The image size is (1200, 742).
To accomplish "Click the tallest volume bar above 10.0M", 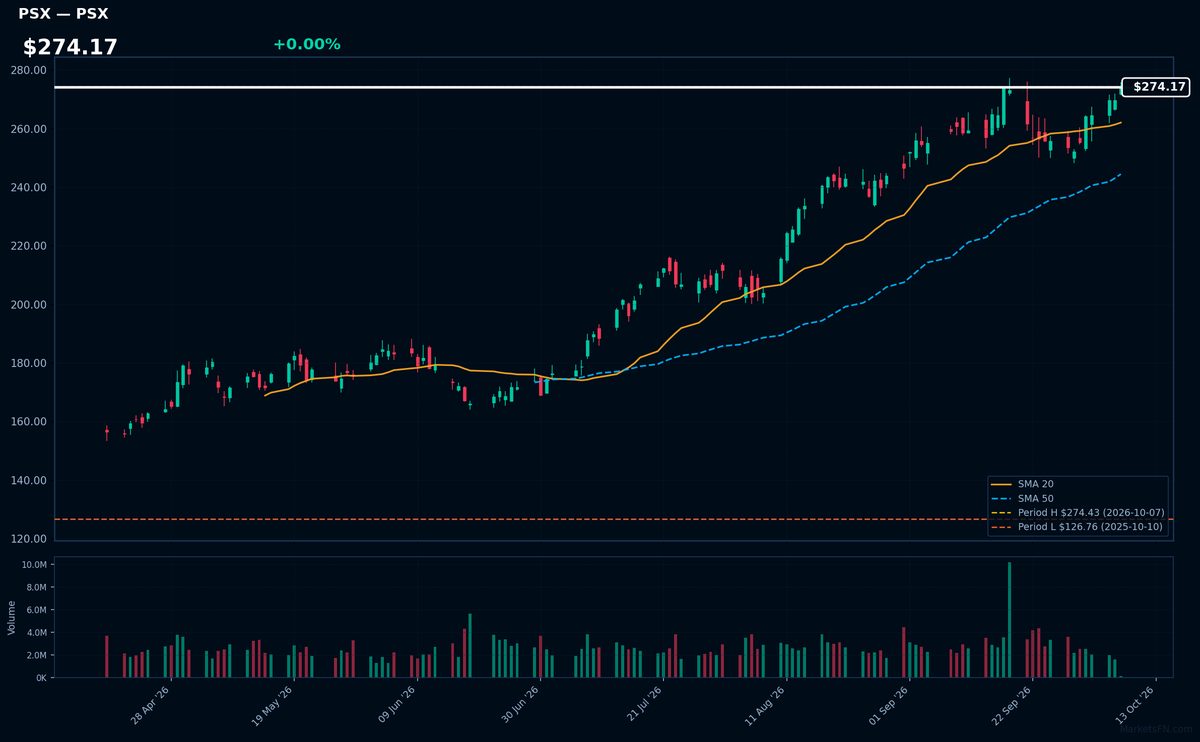I will pyautogui.click(x=1009, y=620).
